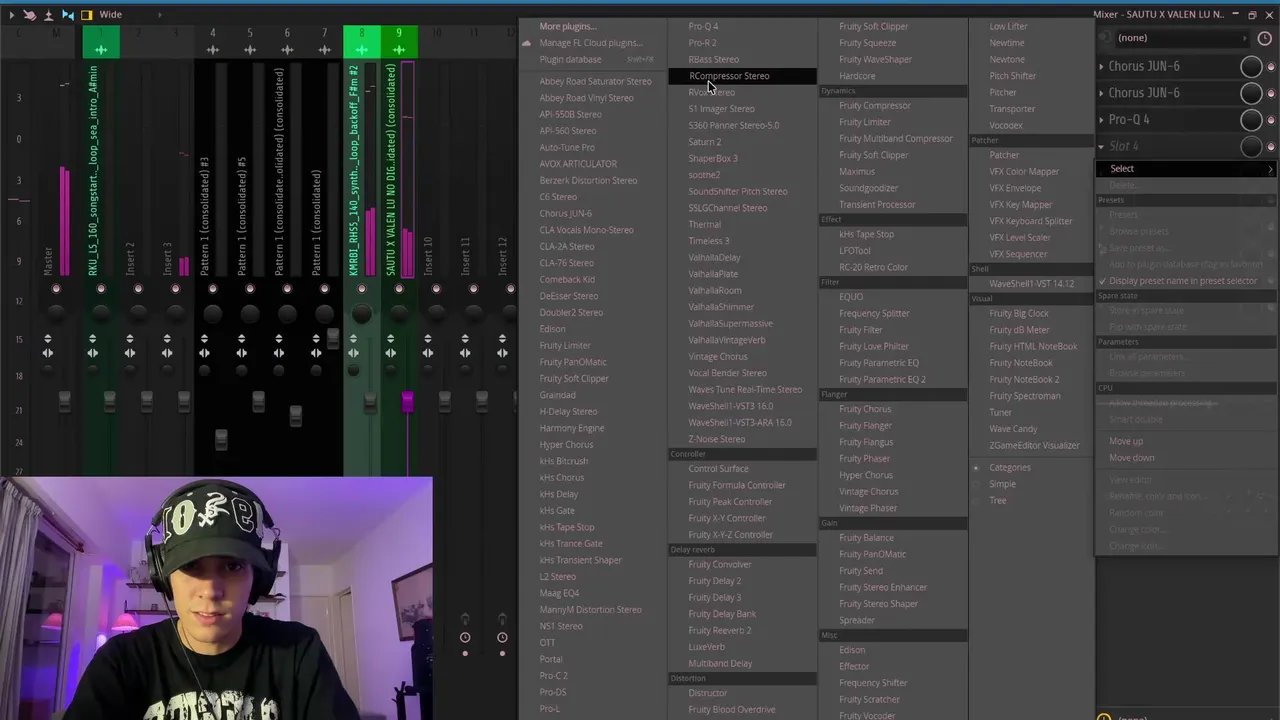
Task: Choose Auto-Tune Pro plugin
Action: point(566,147)
